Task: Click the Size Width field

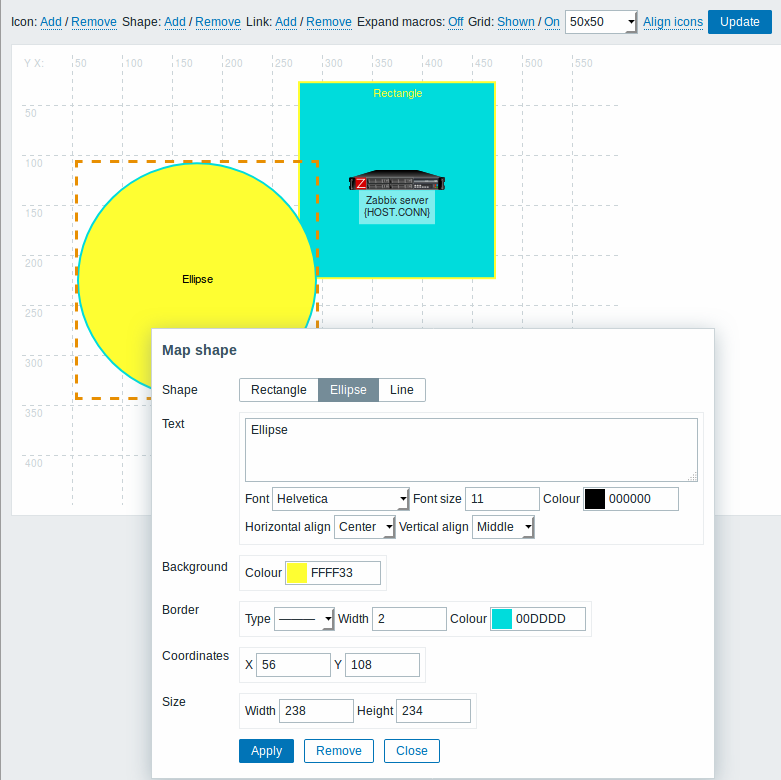Action: (316, 711)
